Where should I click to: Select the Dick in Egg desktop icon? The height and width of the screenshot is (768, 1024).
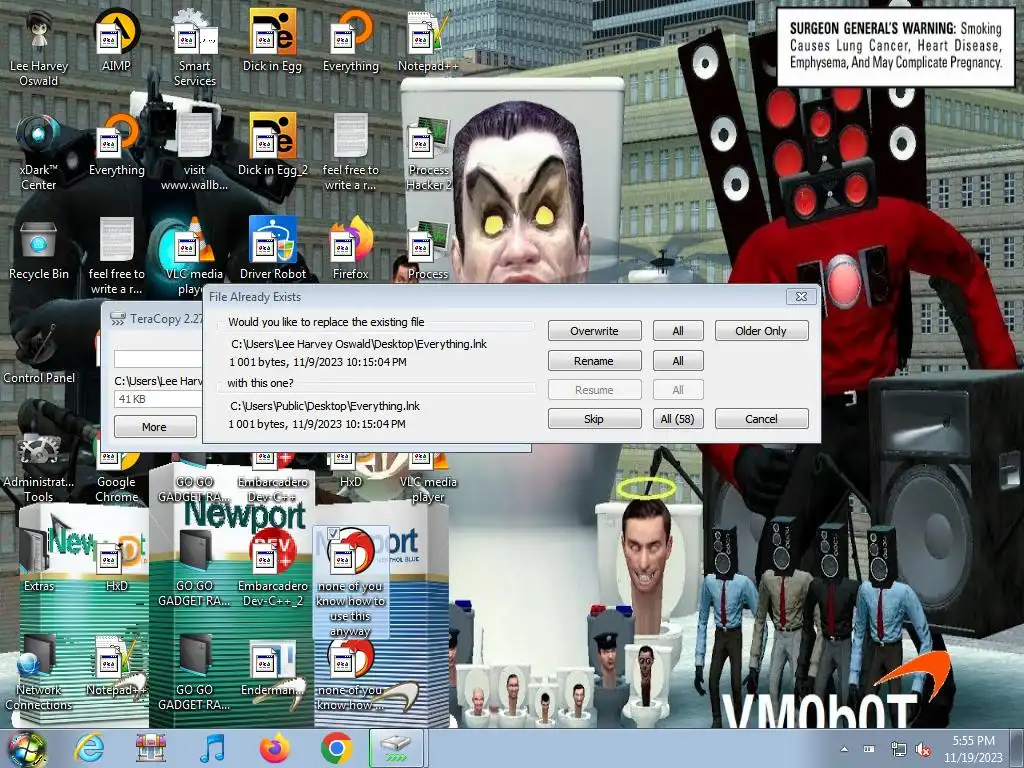click(x=272, y=40)
